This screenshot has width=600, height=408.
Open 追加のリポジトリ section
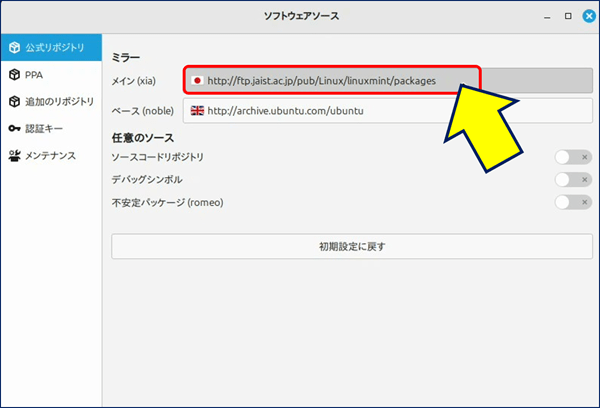[x=51, y=102]
